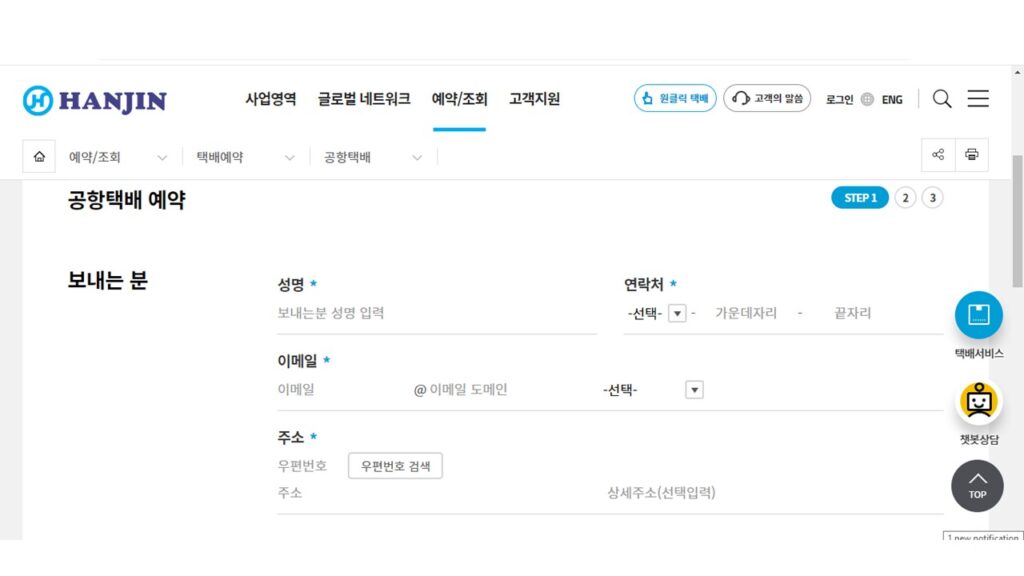
Task: Open the search magnifier icon
Action: click(942, 99)
